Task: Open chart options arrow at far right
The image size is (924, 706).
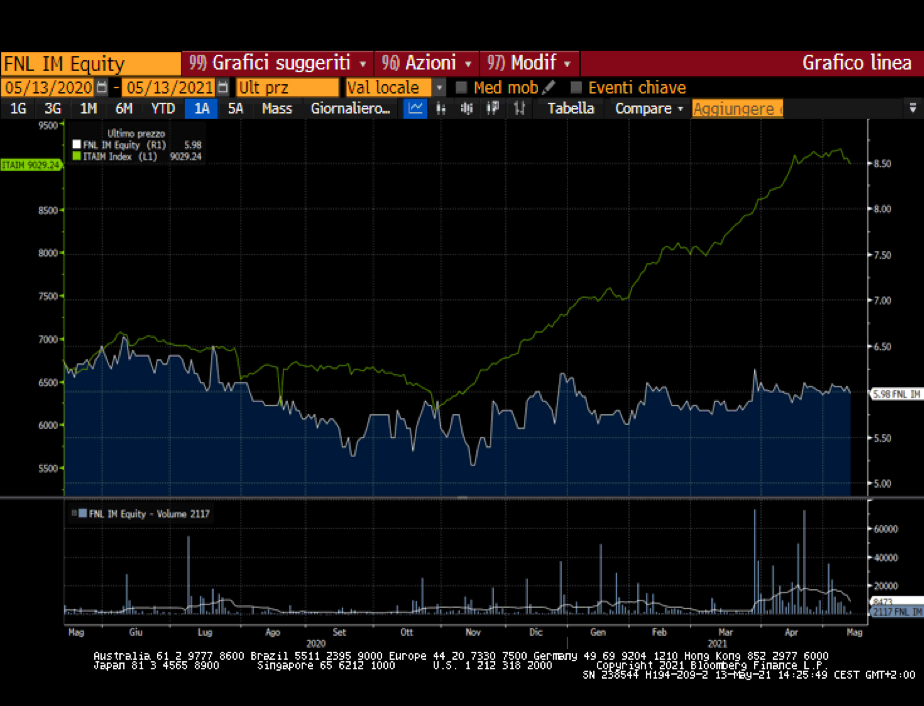Action: 912,108
